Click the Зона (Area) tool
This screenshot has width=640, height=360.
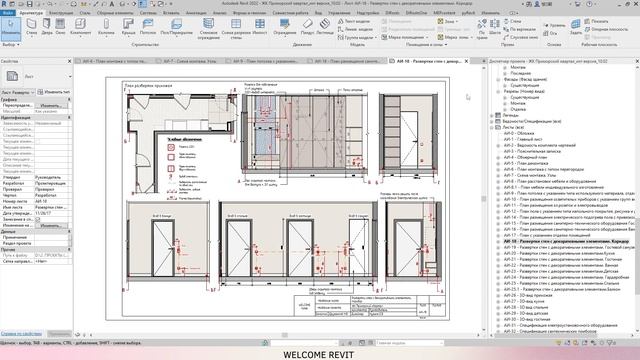448,21
